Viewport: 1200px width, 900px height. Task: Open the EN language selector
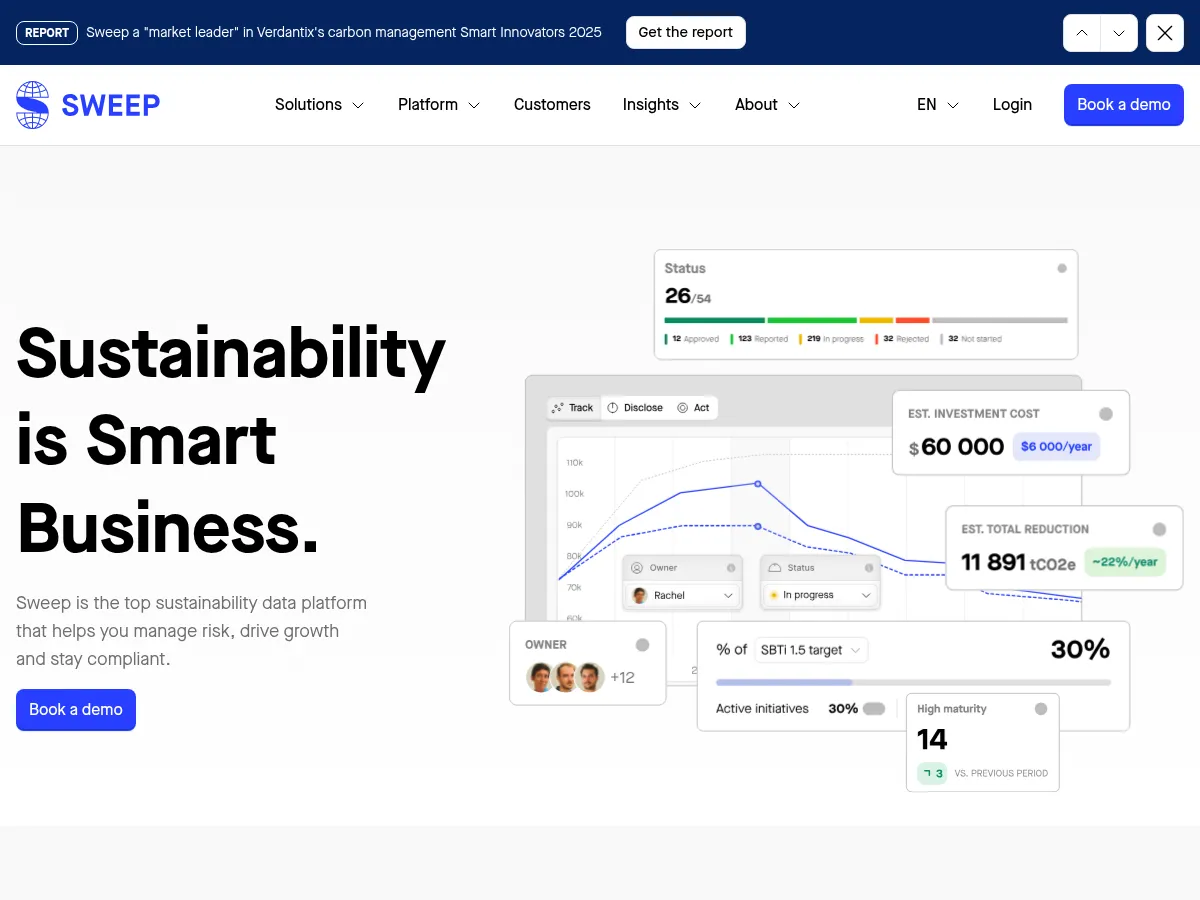coord(937,105)
